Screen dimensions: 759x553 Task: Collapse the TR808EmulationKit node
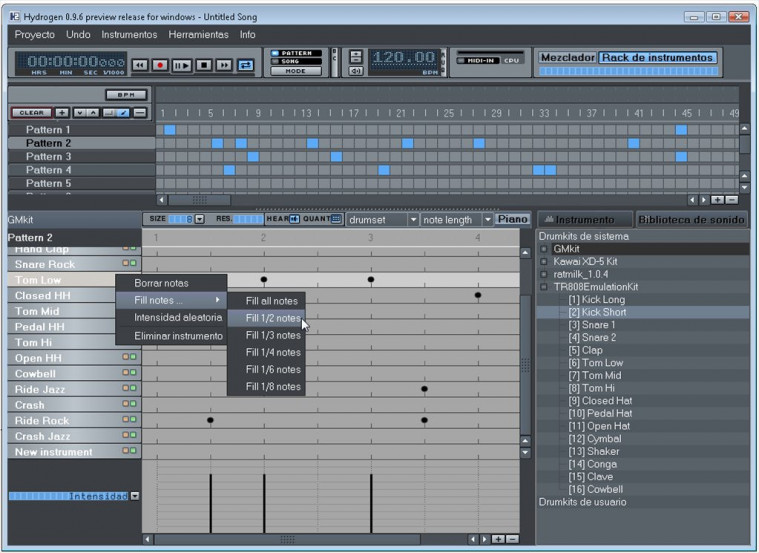(x=544, y=287)
